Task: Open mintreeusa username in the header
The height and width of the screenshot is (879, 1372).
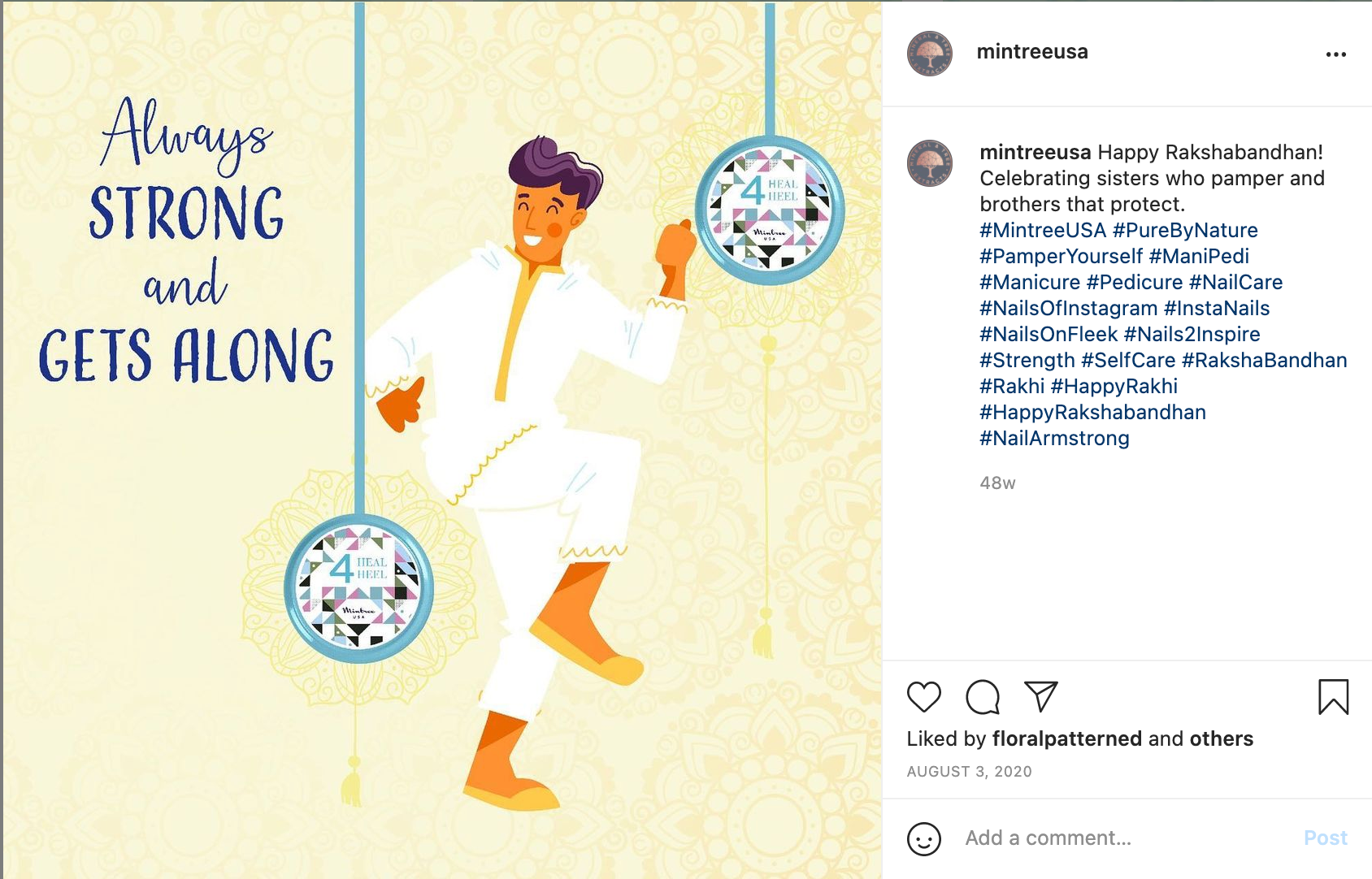Action: (x=1032, y=52)
